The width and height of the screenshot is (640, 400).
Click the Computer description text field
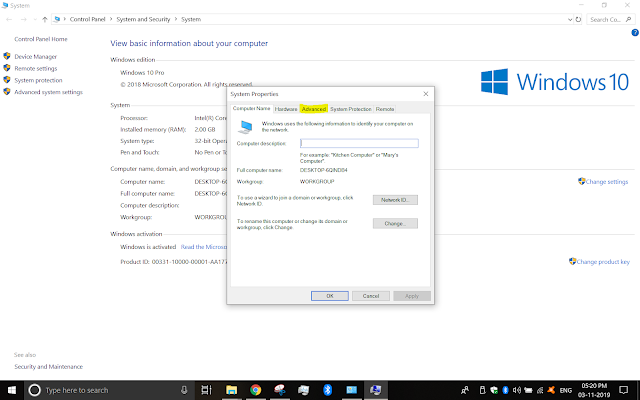(x=359, y=143)
